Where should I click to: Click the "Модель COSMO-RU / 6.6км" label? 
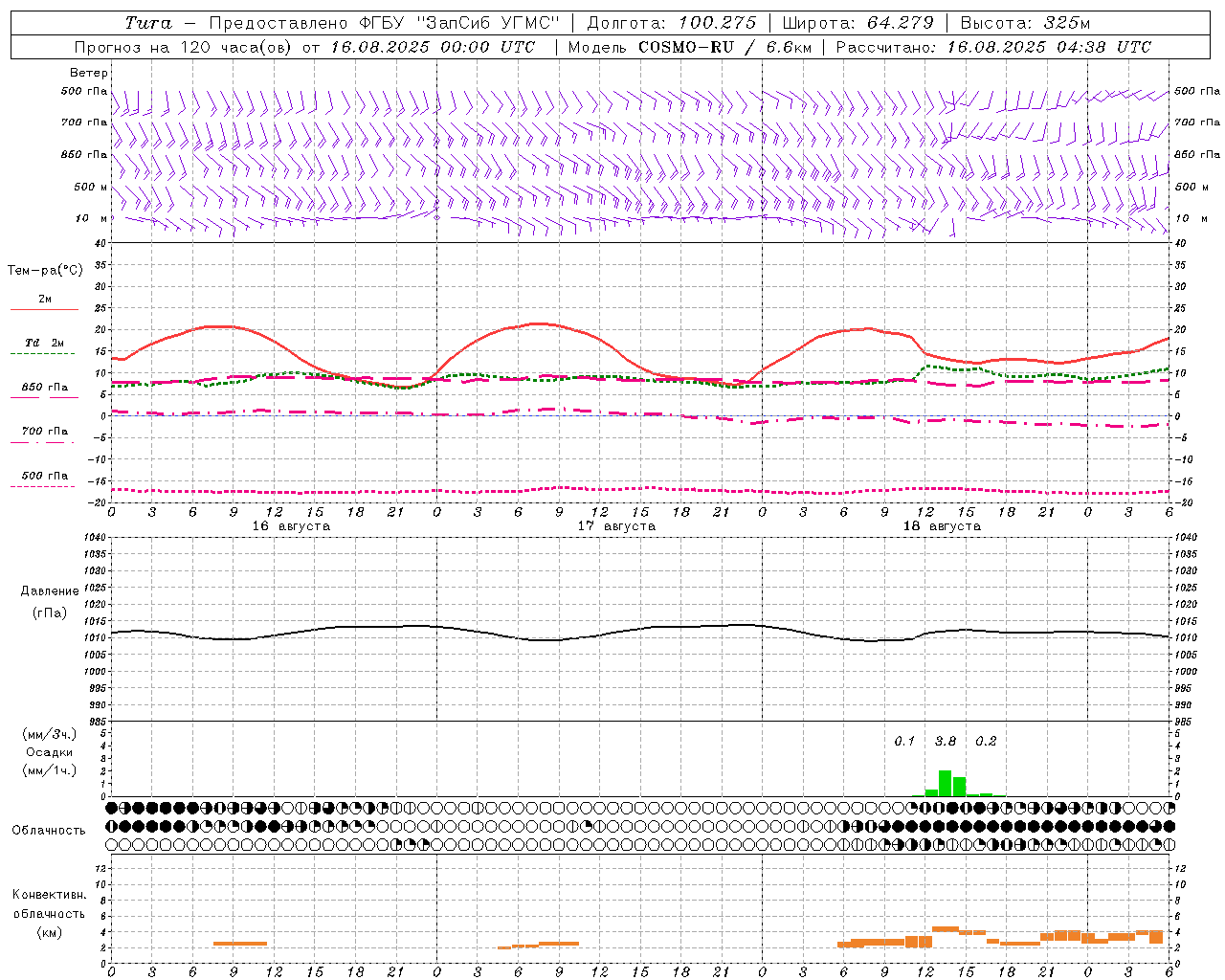click(689, 47)
